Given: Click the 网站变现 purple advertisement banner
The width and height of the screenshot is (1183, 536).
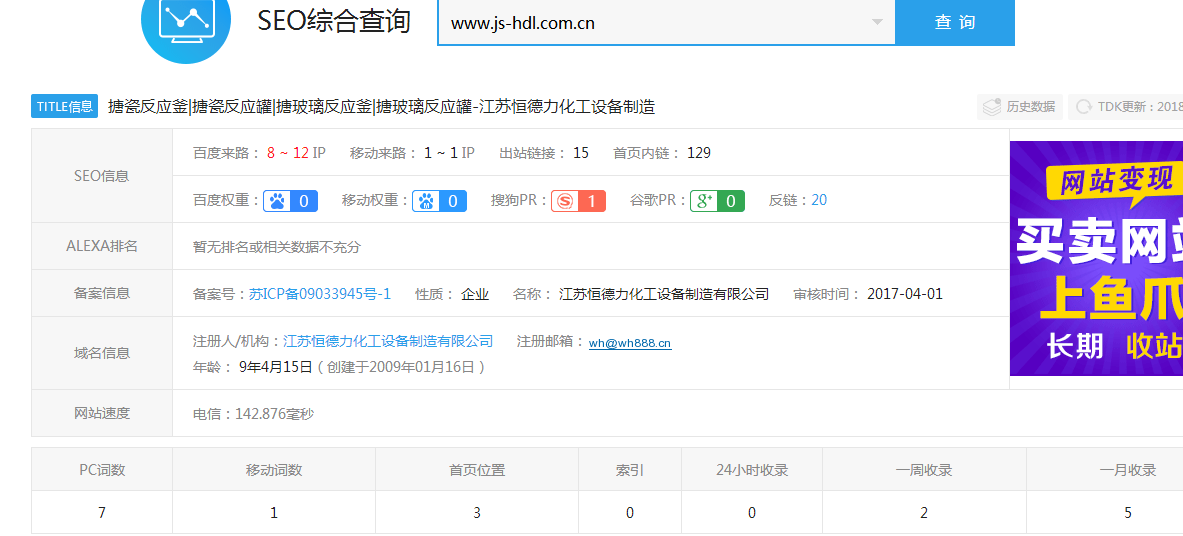Looking at the screenshot, I should tap(1096, 258).
